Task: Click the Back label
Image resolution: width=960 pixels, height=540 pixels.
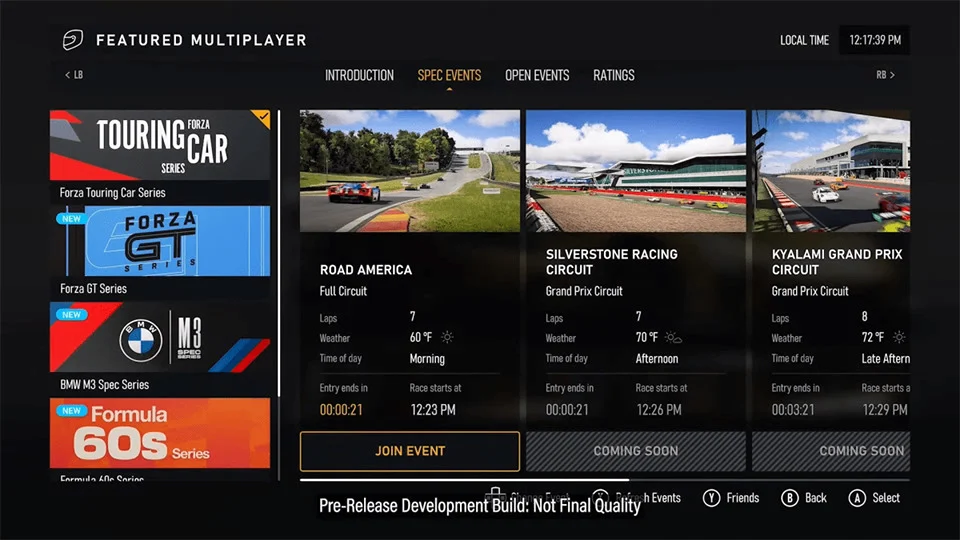Action: pyautogui.click(x=816, y=498)
